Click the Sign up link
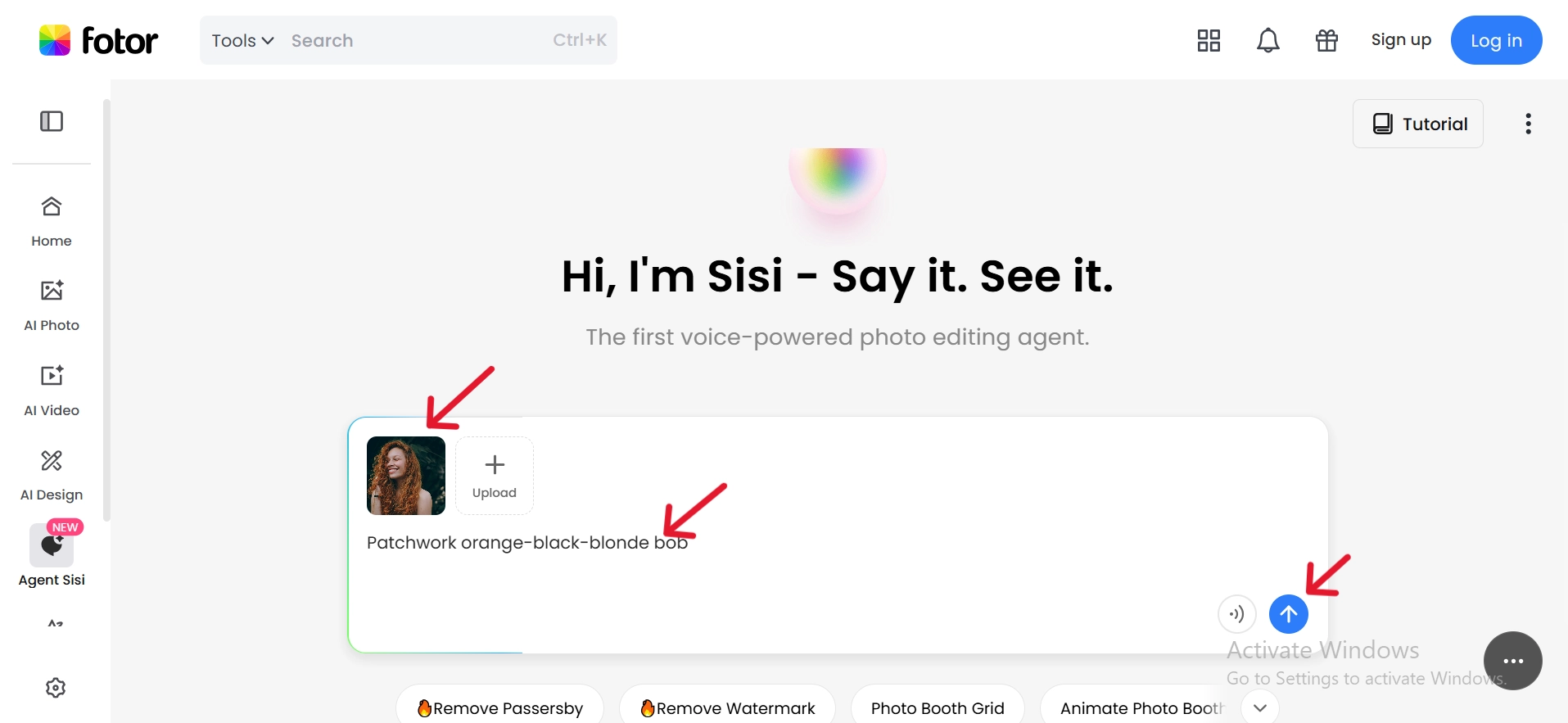Viewport: 1568px width, 723px height. tap(1401, 39)
